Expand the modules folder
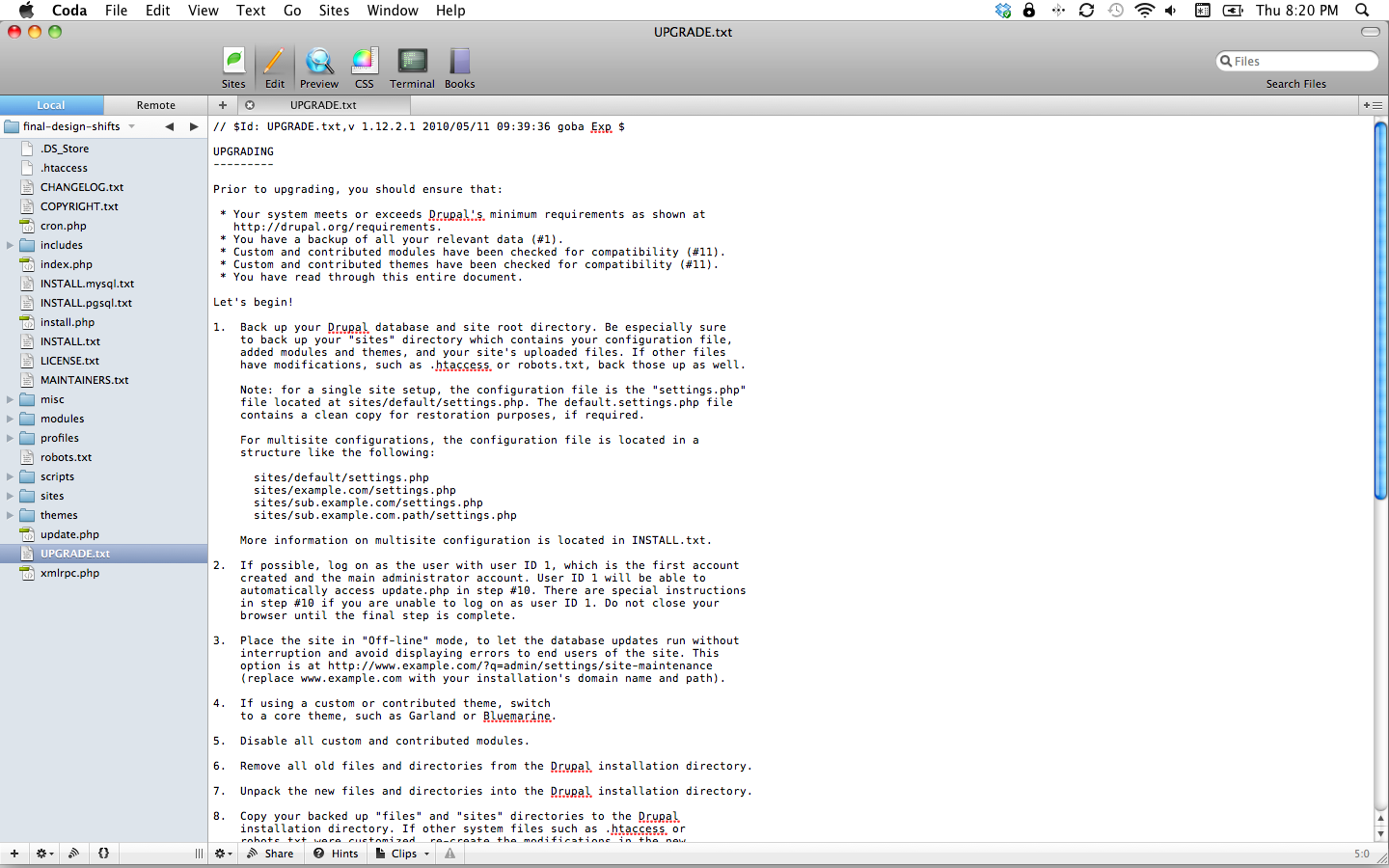 pyautogui.click(x=10, y=419)
